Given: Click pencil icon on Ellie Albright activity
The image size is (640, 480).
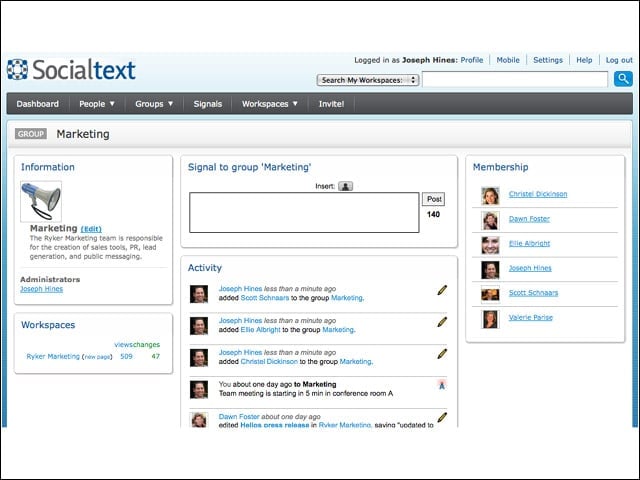Looking at the screenshot, I should point(442,322).
